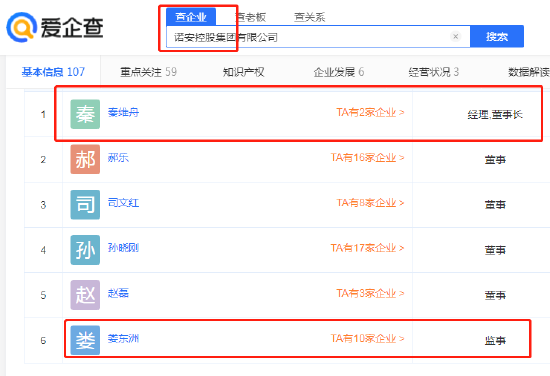This screenshot has height=376, width=550.
Task: Click row number 2 cell
Action: [x=43, y=160]
